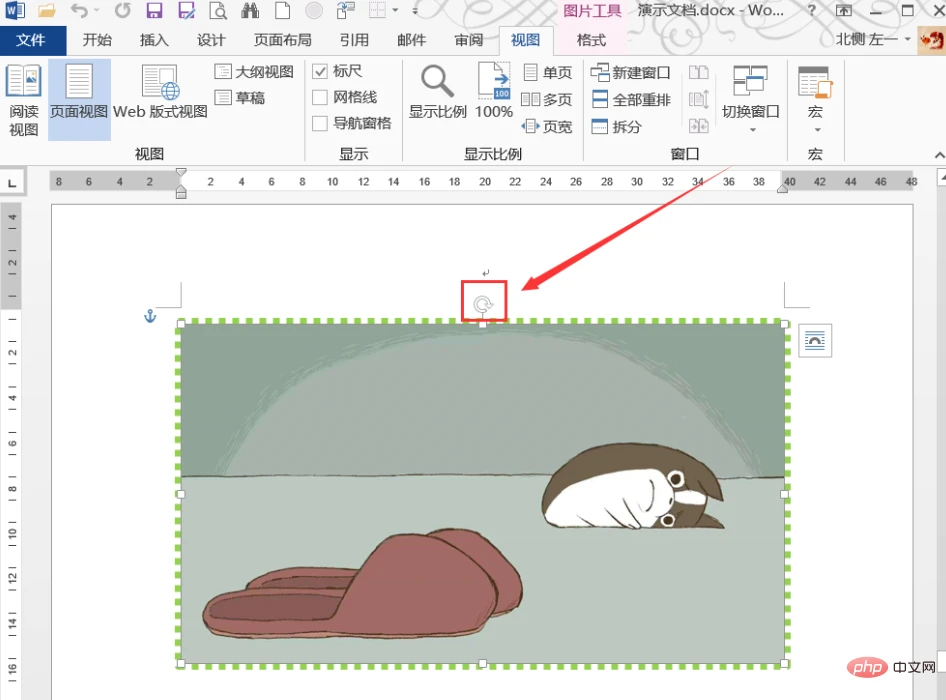Screen dimensions: 946x700
Task: Arrange All windows 全部重排
Action: 631,100
